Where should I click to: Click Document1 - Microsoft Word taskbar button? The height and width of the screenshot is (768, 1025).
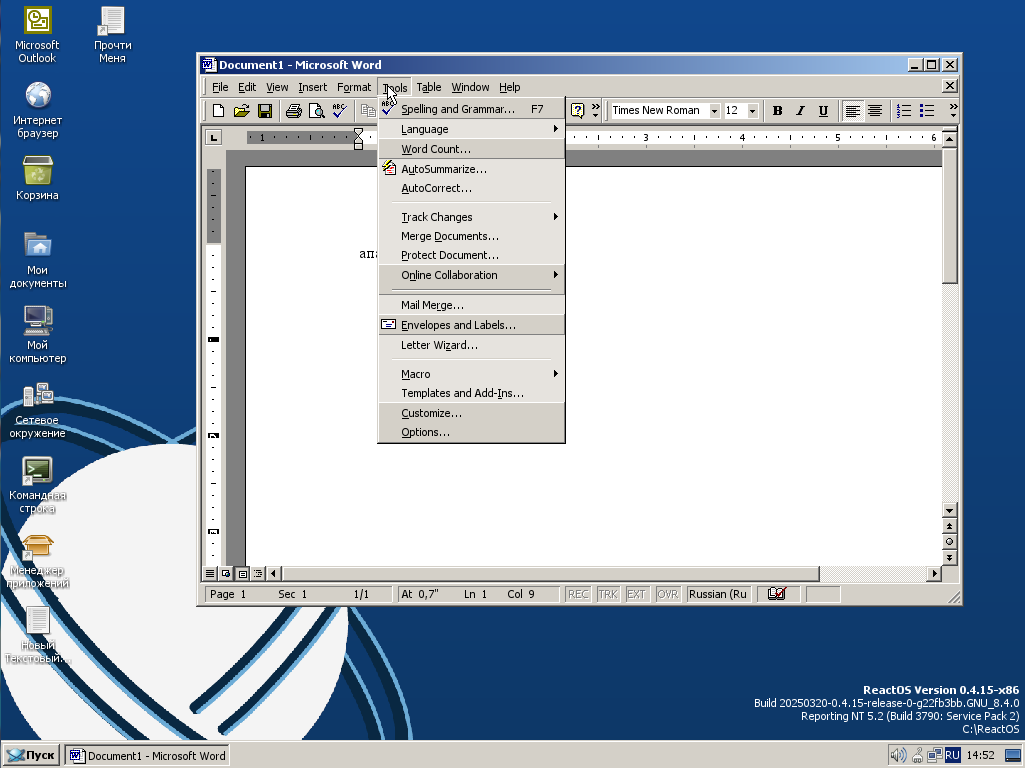148,755
